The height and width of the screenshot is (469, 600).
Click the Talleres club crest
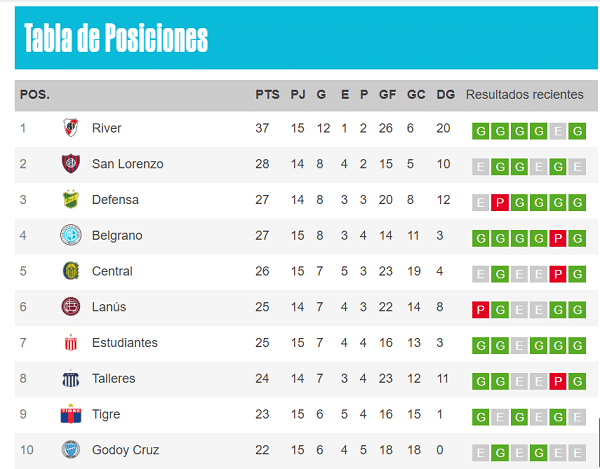coord(71,378)
